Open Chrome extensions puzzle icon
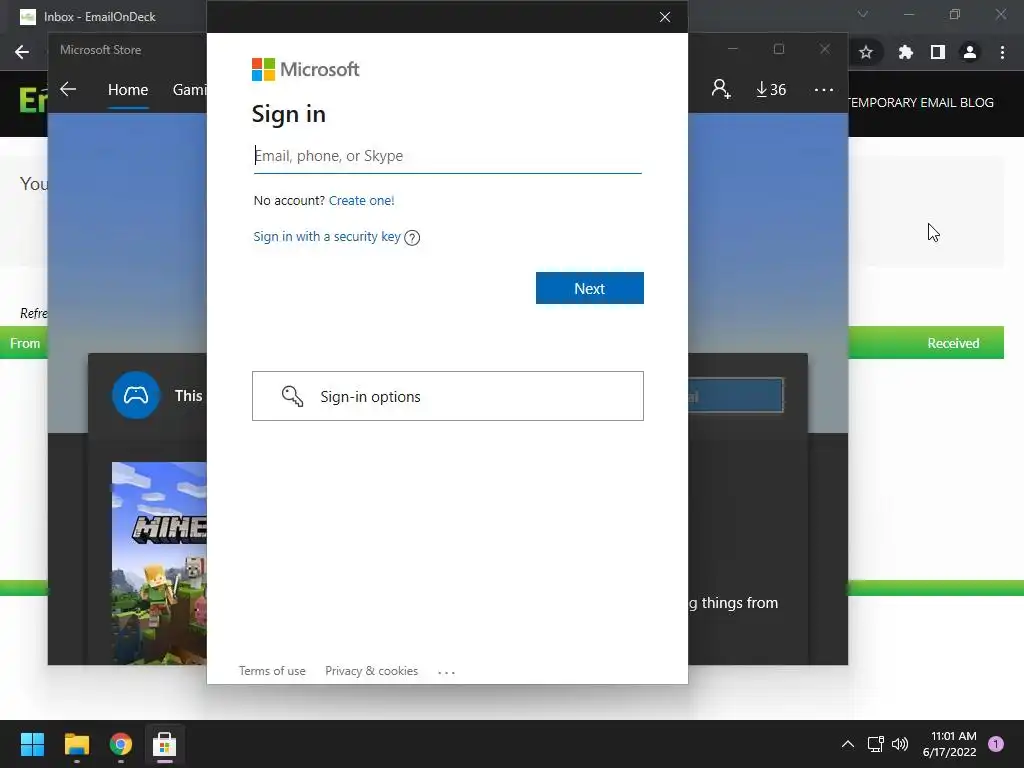Viewport: 1024px width, 768px height. click(x=905, y=52)
